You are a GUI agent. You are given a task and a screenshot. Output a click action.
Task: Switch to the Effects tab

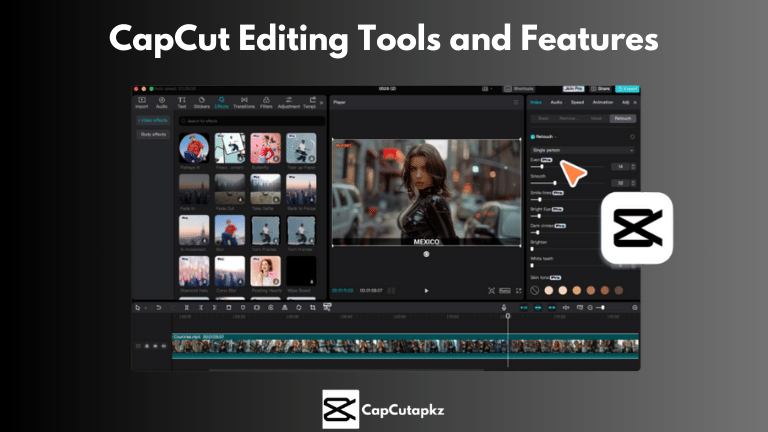point(221,102)
